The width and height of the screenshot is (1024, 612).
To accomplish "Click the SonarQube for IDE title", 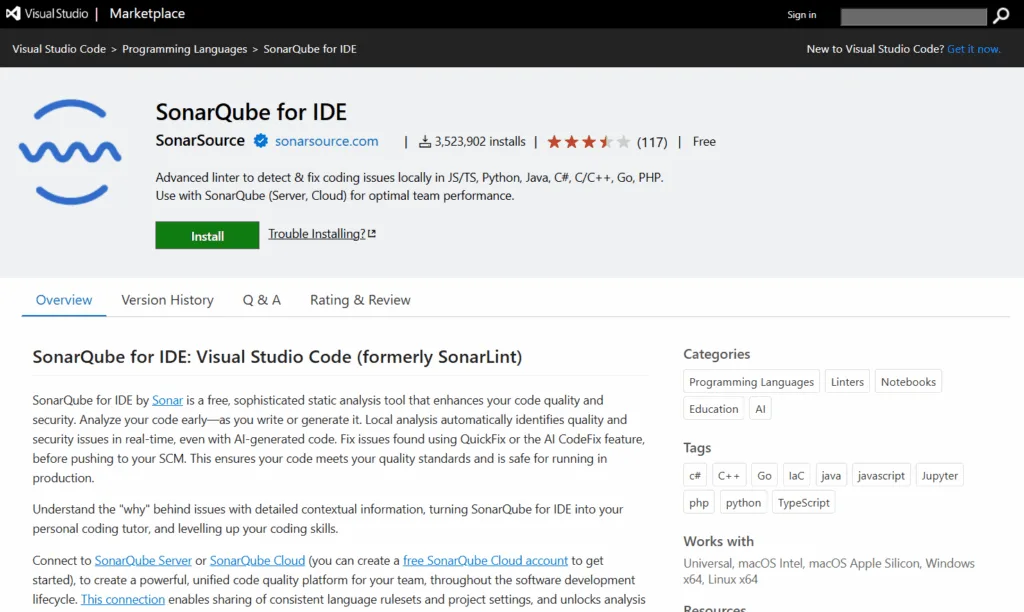I will pyautogui.click(x=251, y=112).
